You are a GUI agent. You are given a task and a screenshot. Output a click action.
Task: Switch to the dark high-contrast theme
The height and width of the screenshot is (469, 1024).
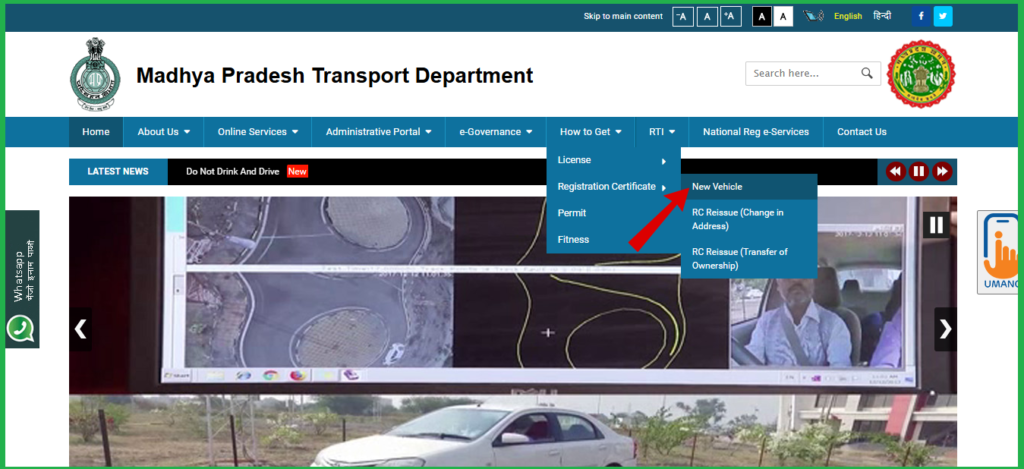762,16
